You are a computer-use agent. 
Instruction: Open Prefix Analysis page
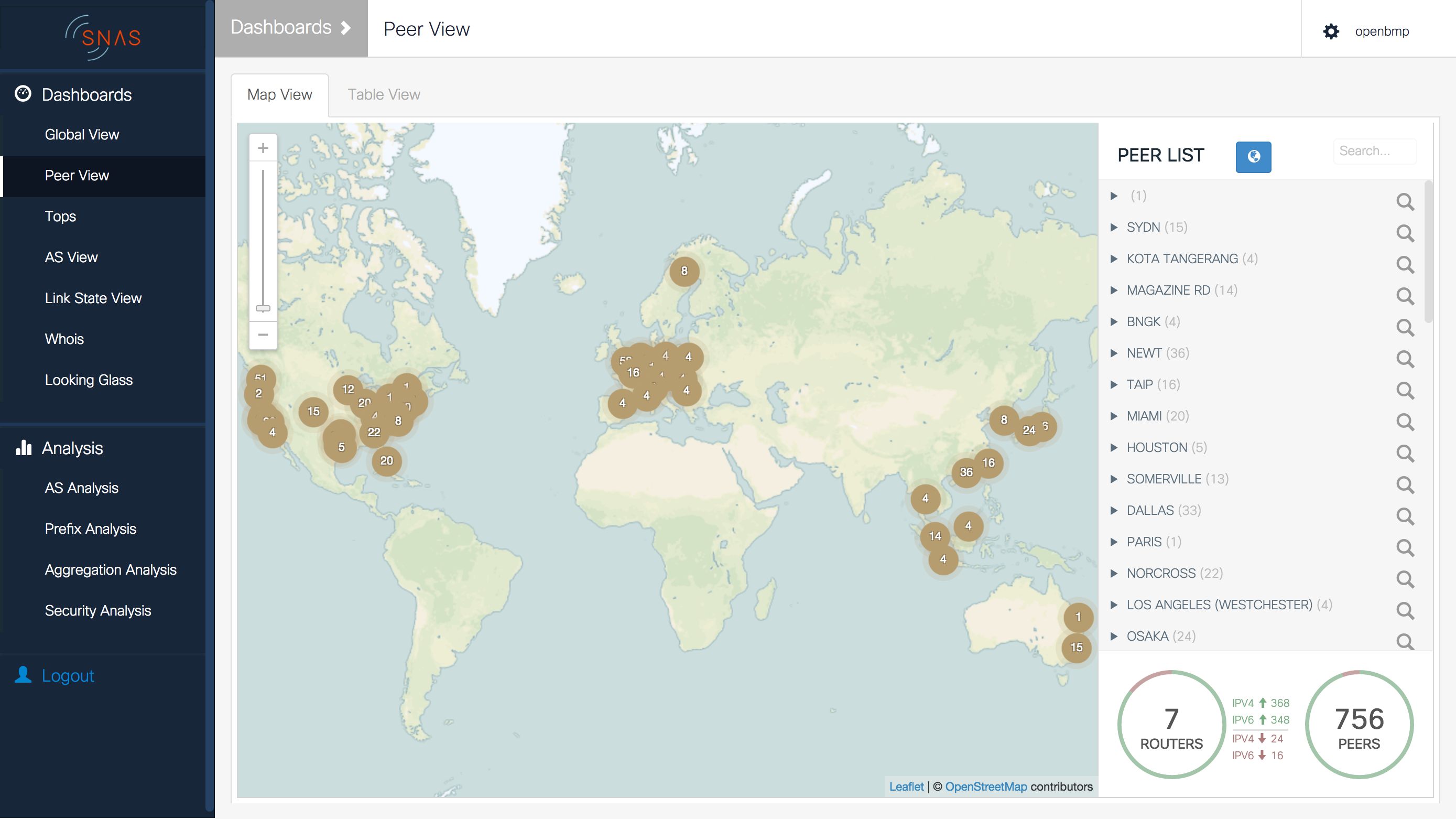pos(91,530)
